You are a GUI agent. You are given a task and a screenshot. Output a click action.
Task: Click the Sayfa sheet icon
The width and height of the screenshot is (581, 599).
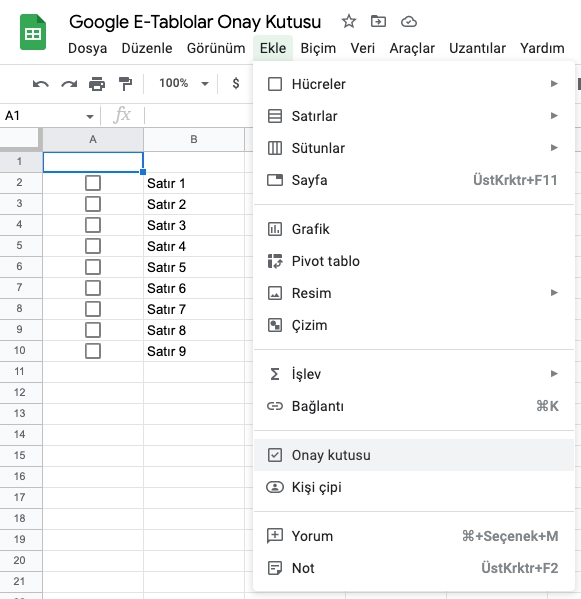point(275,180)
